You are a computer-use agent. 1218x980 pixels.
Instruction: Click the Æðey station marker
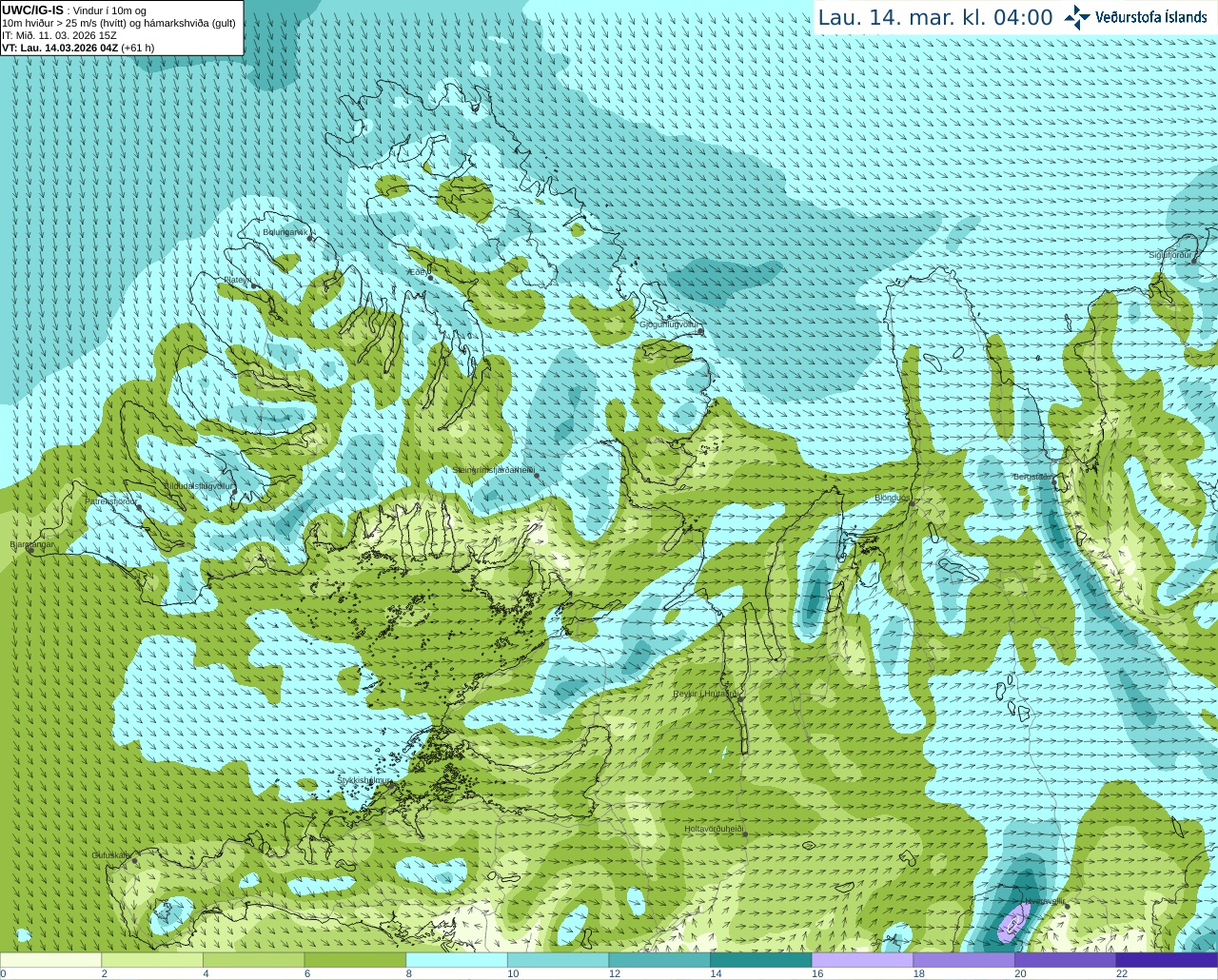pos(430,278)
